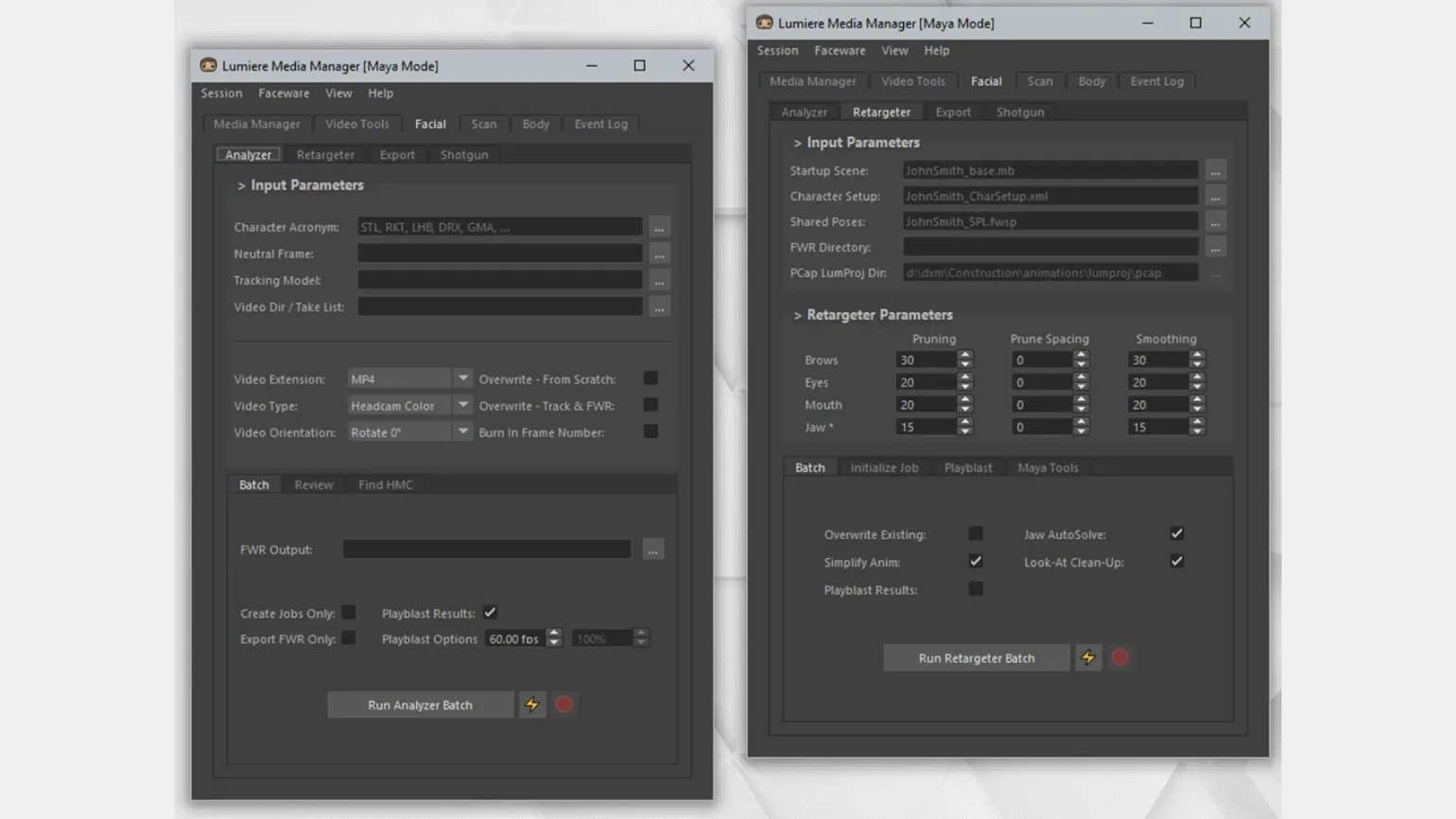Screen dimensions: 1456x819
Task: Open the Video Type dropdown
Action: coord(462,405)
